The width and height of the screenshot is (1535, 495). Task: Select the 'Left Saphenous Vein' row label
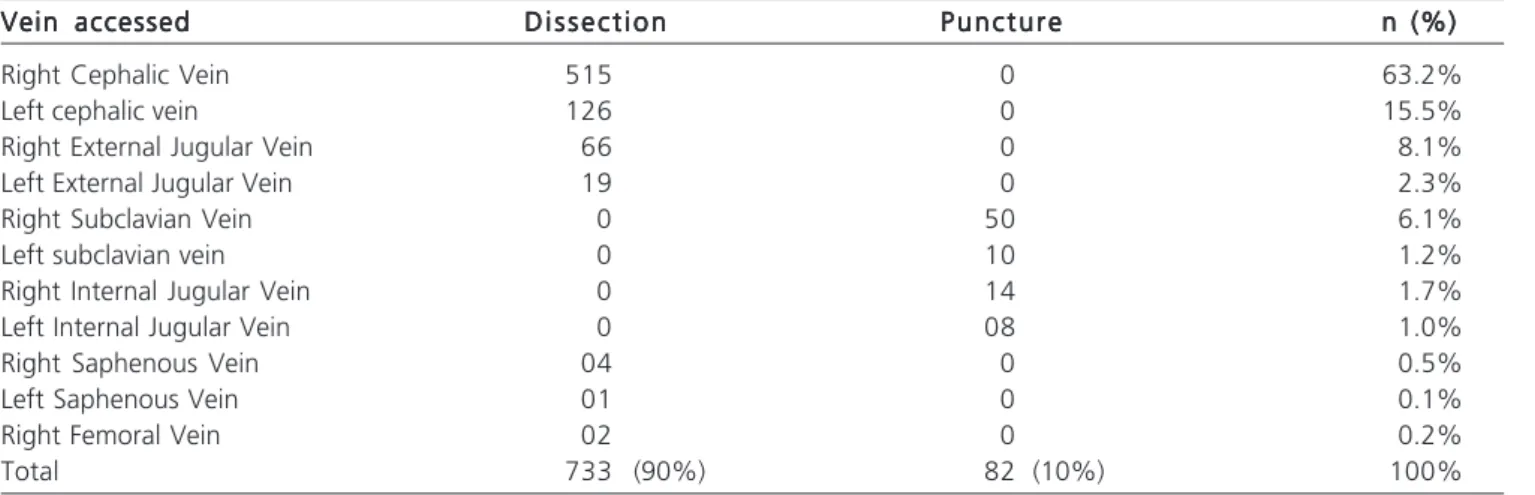119,399
